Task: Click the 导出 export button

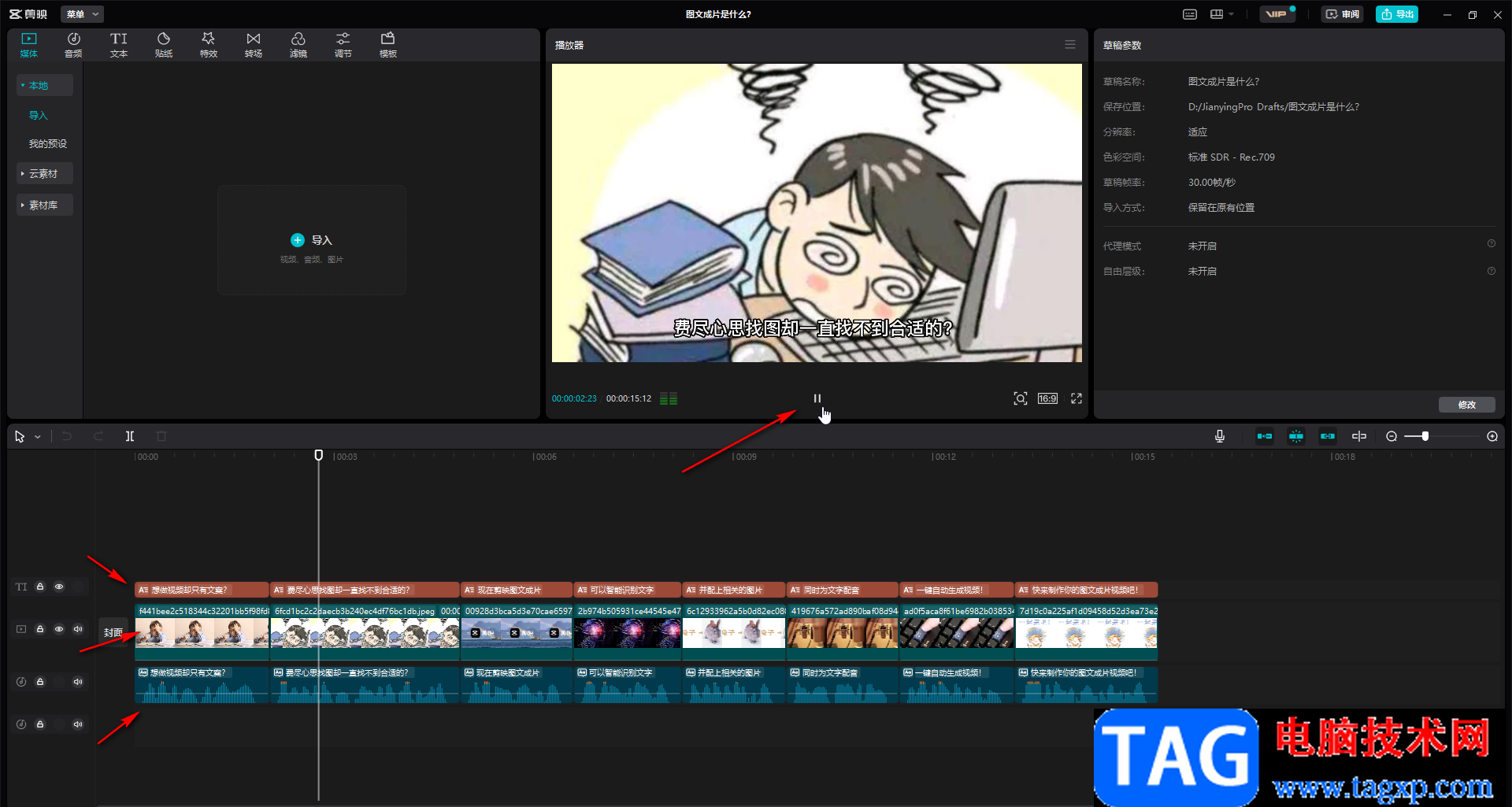Action: [x=1397, y=14]
